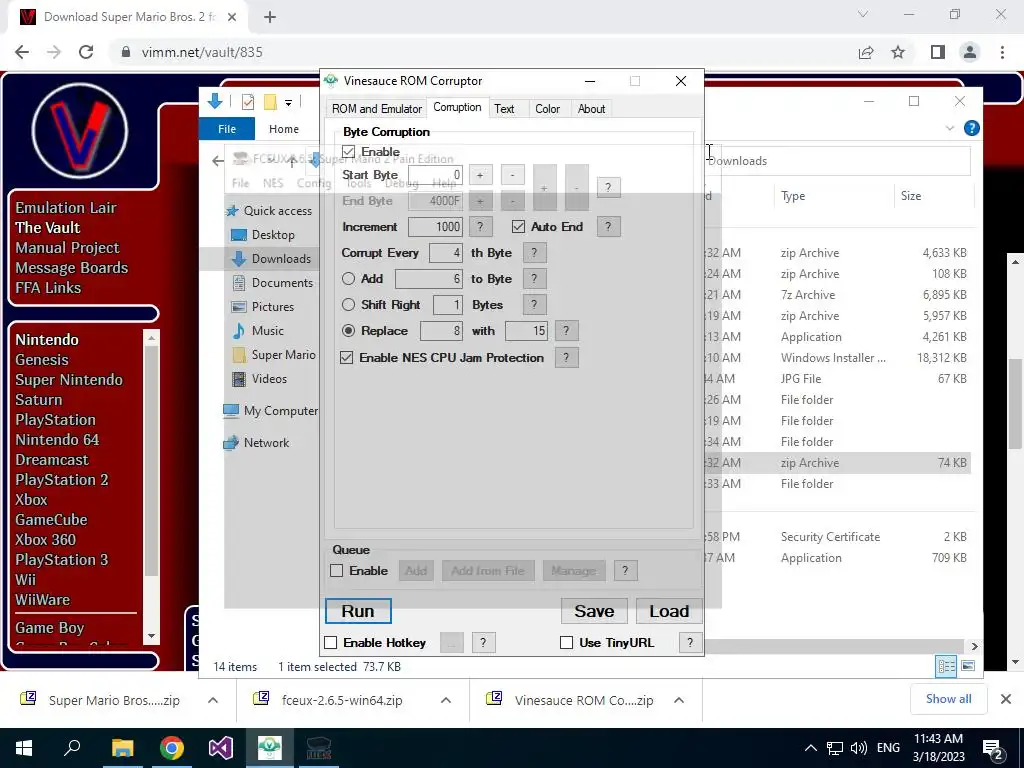The height and width of the screenshot is (768, 1024).
Task: Switch to the Color tab
Action: [x=547, y=109]
